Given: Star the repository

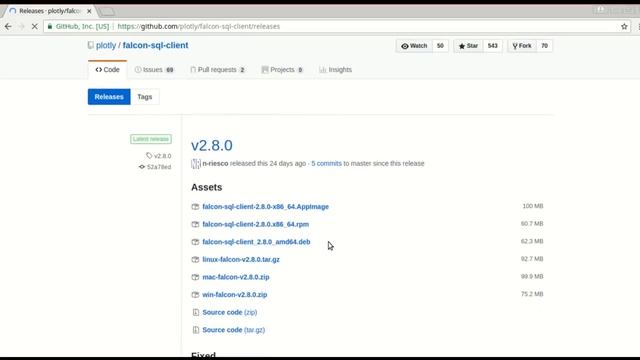Looking at the screenshot, I should click(468, 46).
